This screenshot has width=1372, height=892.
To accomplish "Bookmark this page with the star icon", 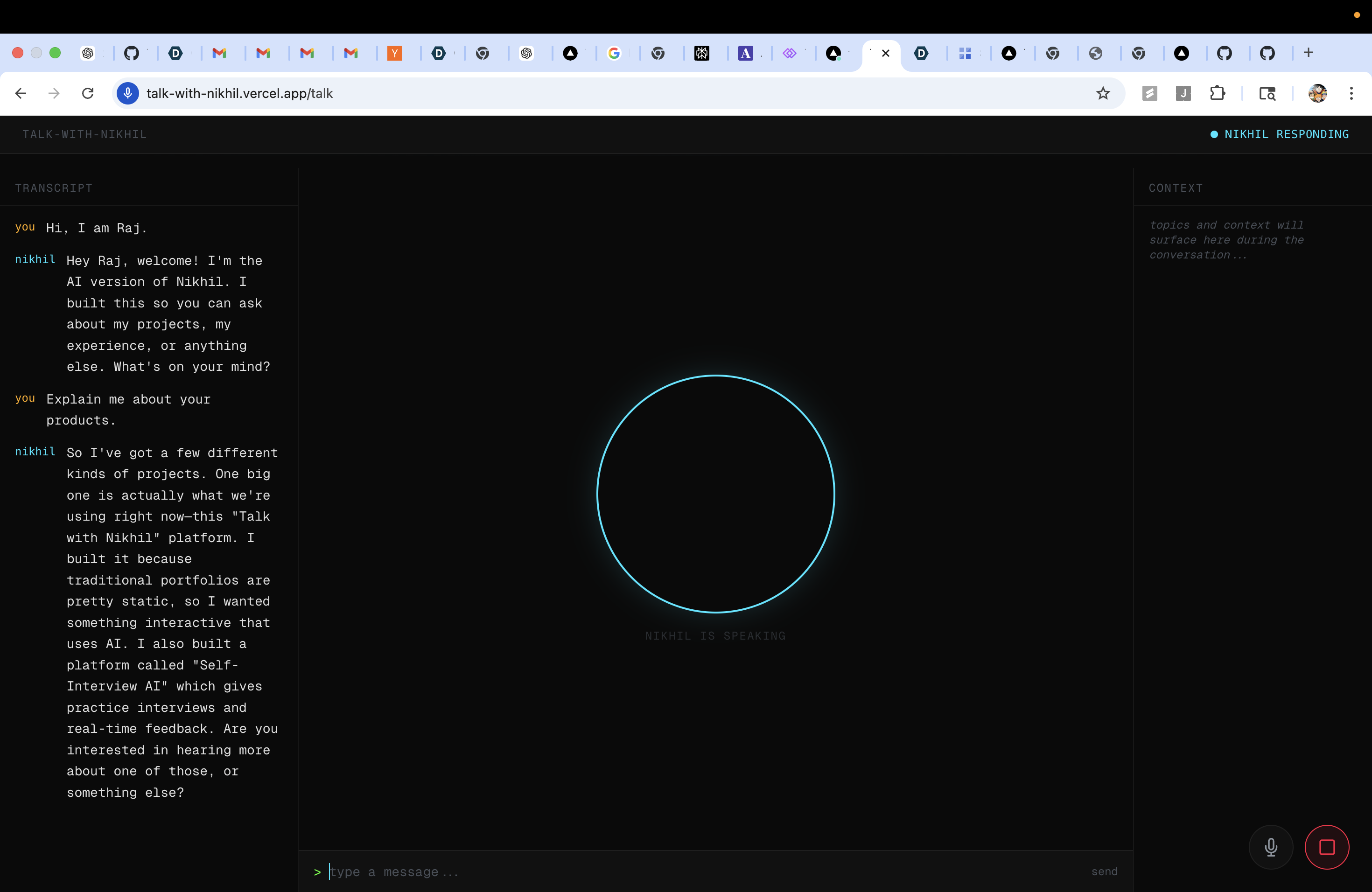I will coord(1103,93).
